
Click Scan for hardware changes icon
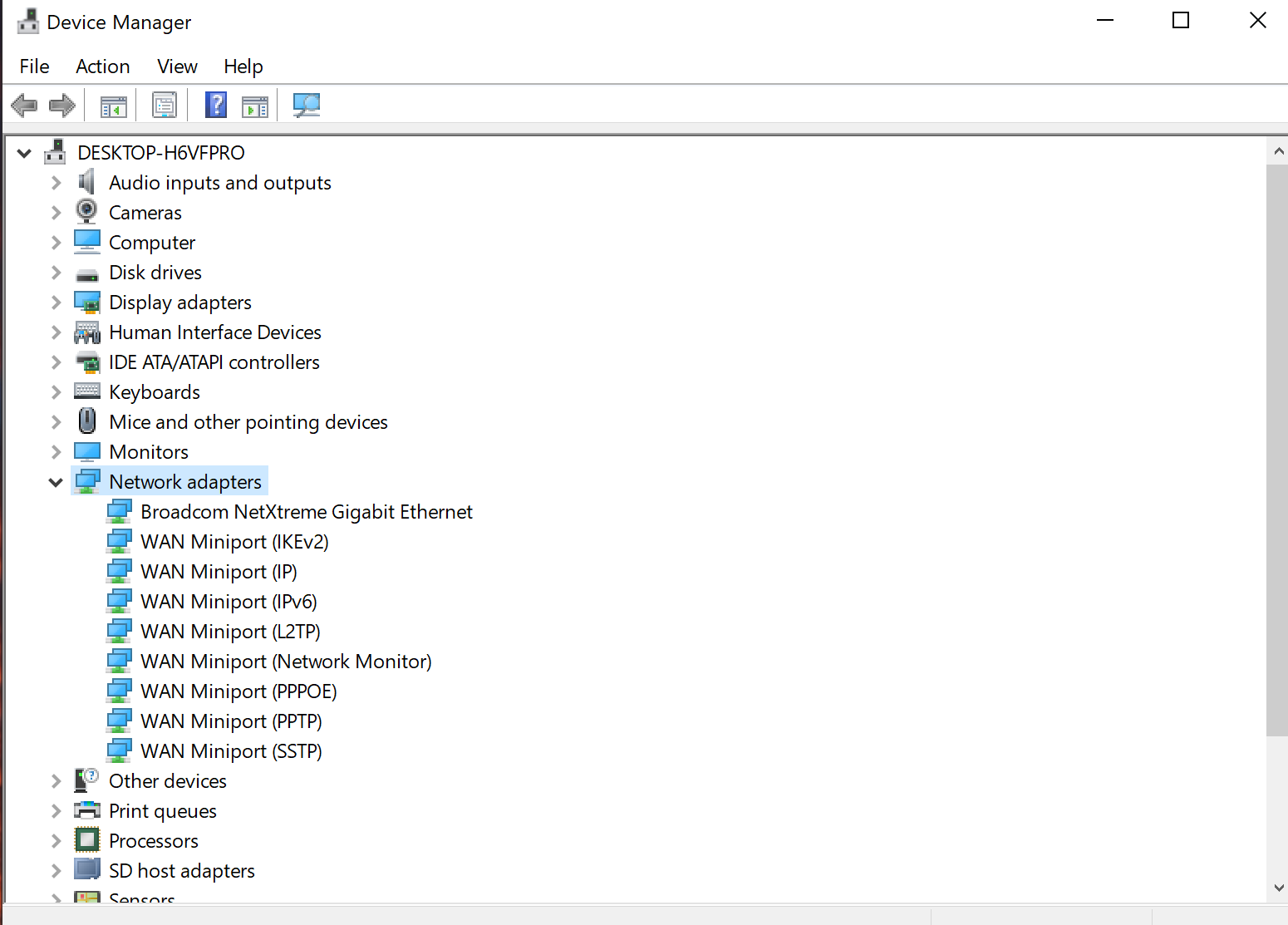307,105
